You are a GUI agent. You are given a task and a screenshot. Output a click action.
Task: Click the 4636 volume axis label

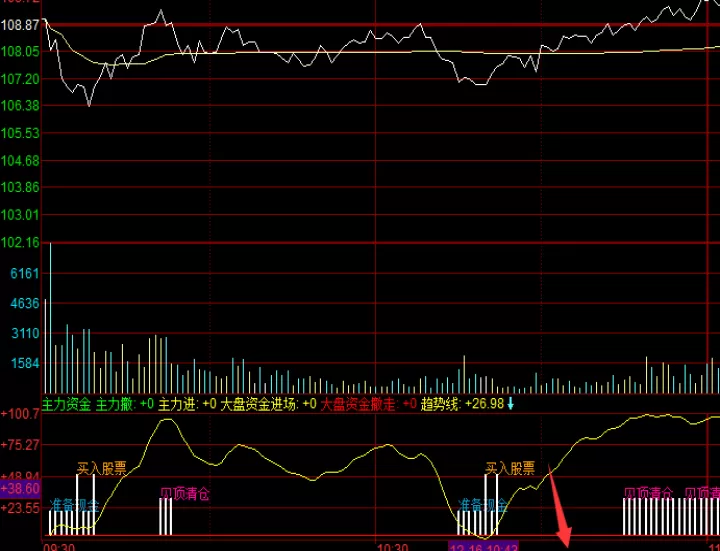tap(25, 304)
